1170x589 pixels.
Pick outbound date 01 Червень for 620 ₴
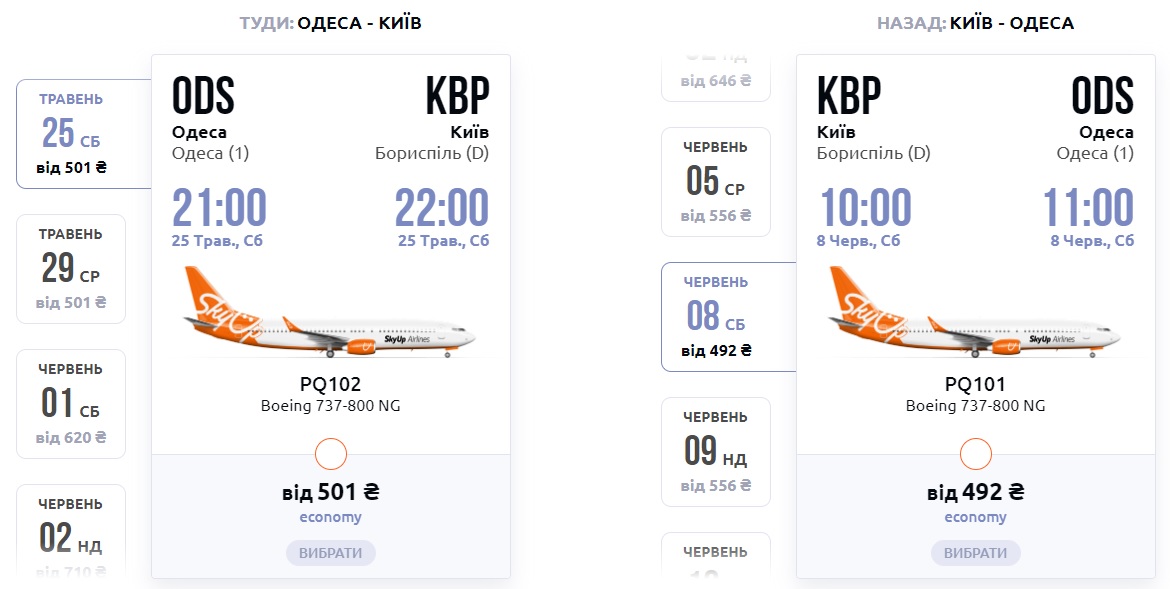pyautogui.click(x=71, y=403)
